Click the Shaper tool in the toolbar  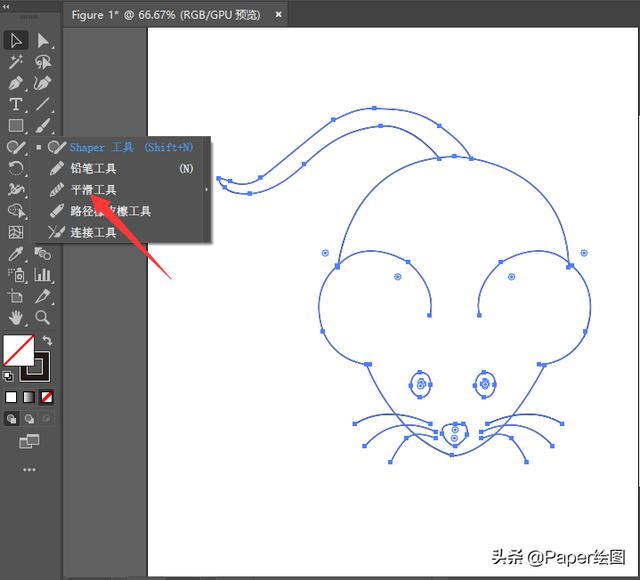click(x=16, y=147)
